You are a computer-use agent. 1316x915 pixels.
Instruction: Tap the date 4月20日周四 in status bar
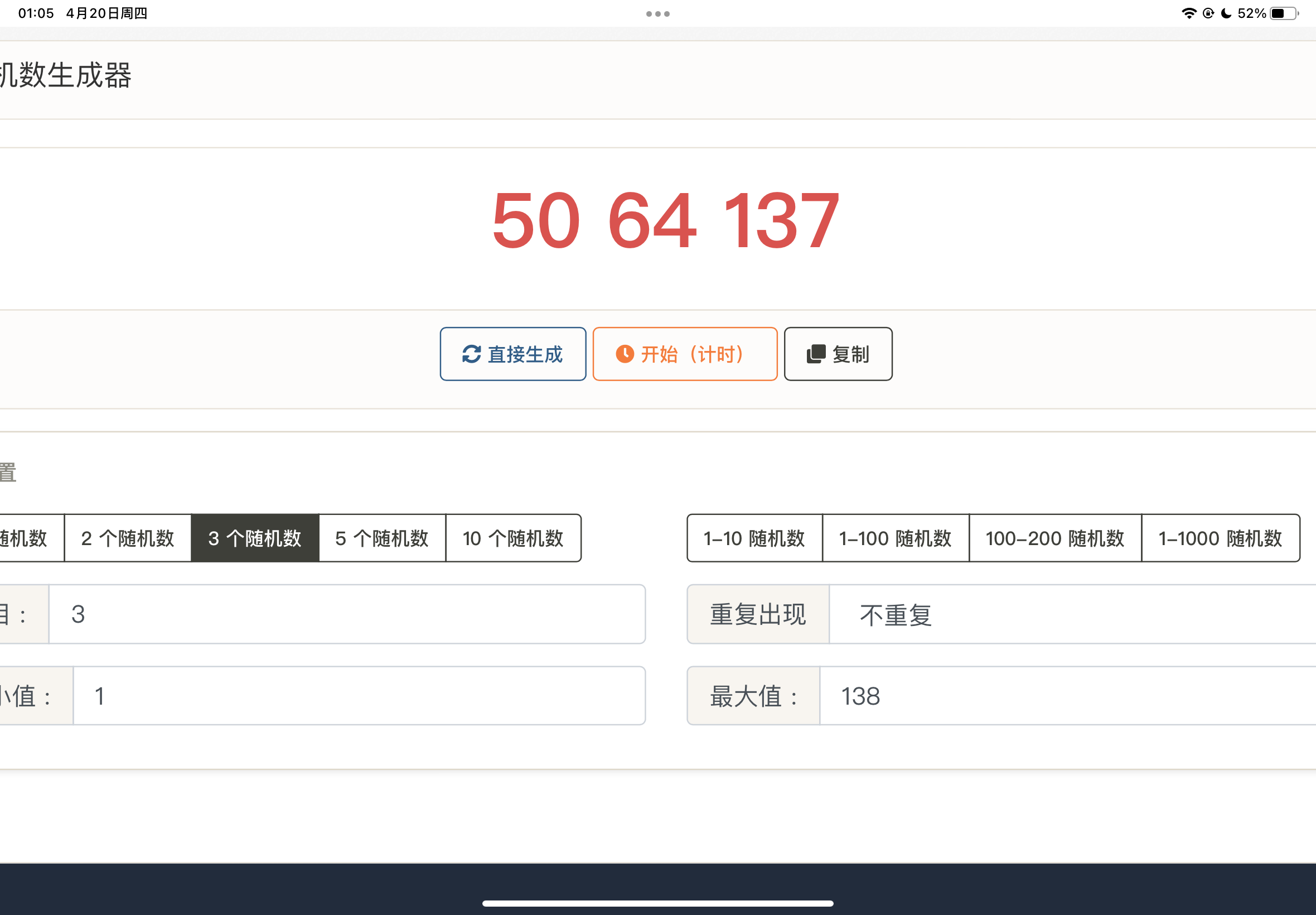click(107, 13)
